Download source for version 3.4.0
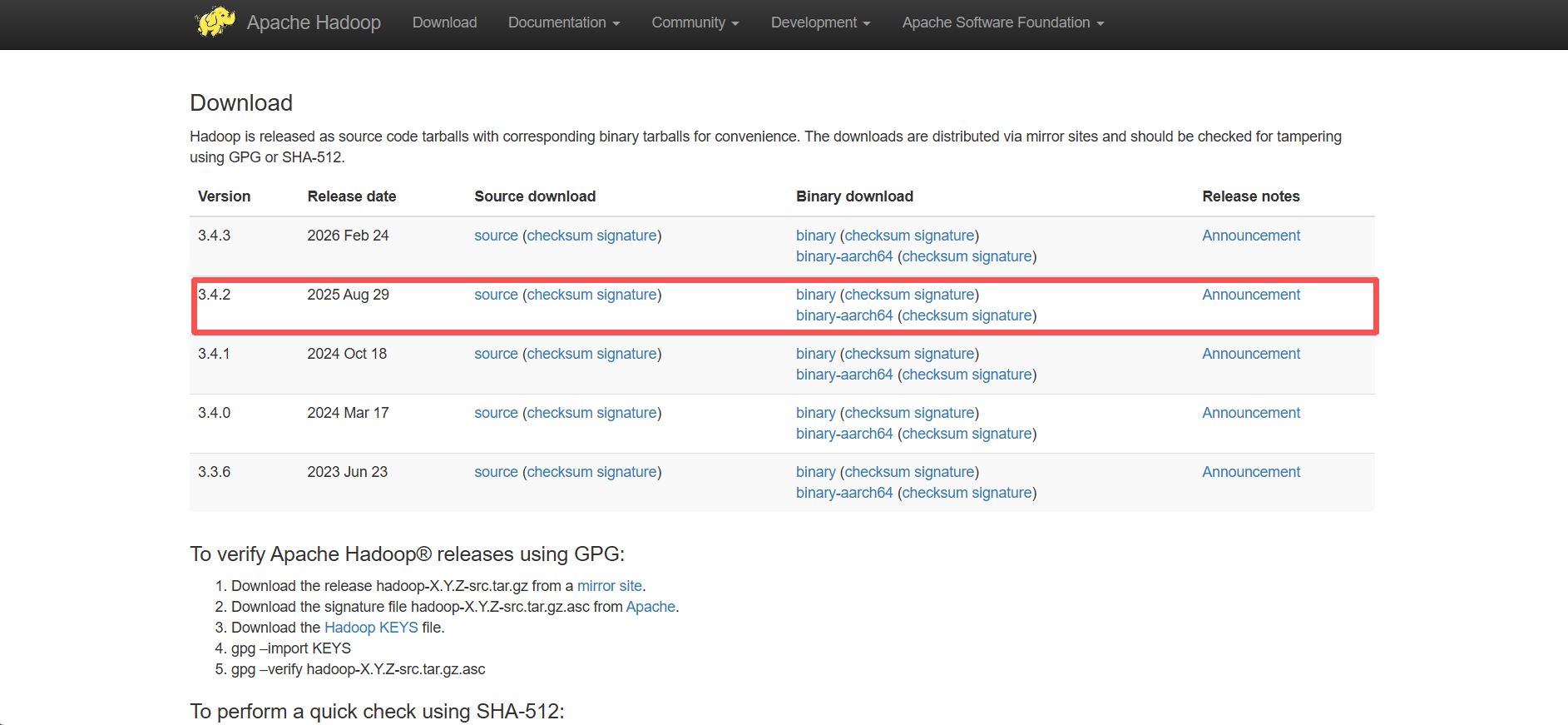 tap(496, 413)
